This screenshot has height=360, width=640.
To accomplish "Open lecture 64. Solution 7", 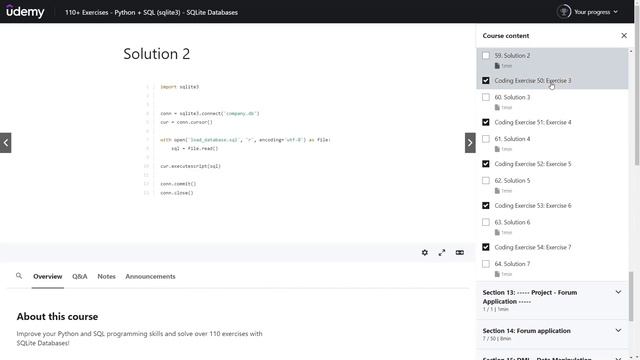I will point(512,264).
